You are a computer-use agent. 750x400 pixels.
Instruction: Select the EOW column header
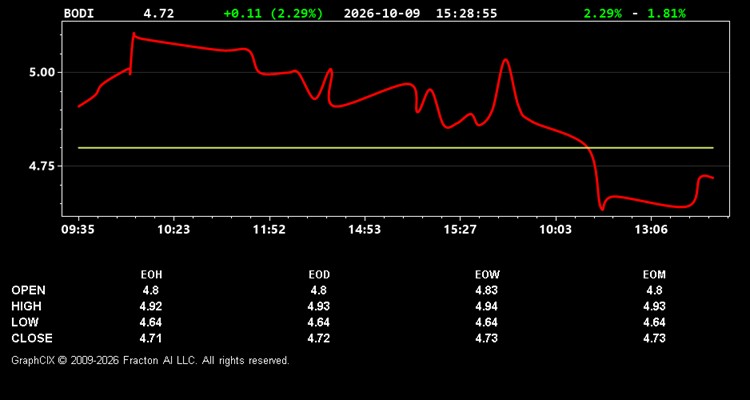pyautogui.click(x=487, y=275)
